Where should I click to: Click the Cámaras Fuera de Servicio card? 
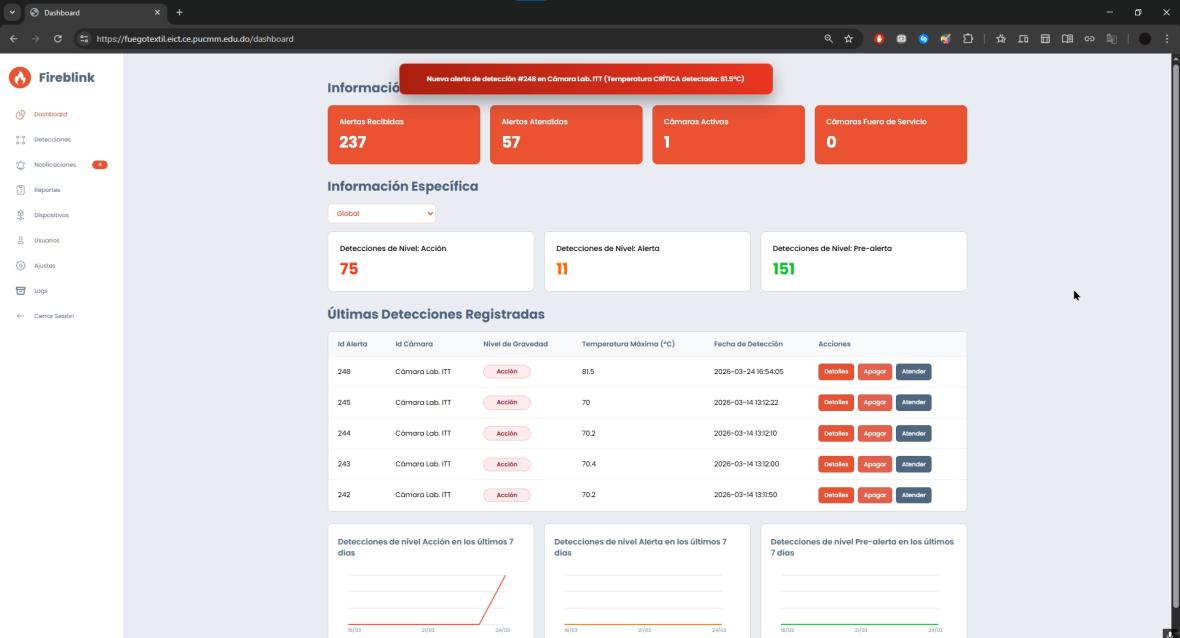(891, 135)
